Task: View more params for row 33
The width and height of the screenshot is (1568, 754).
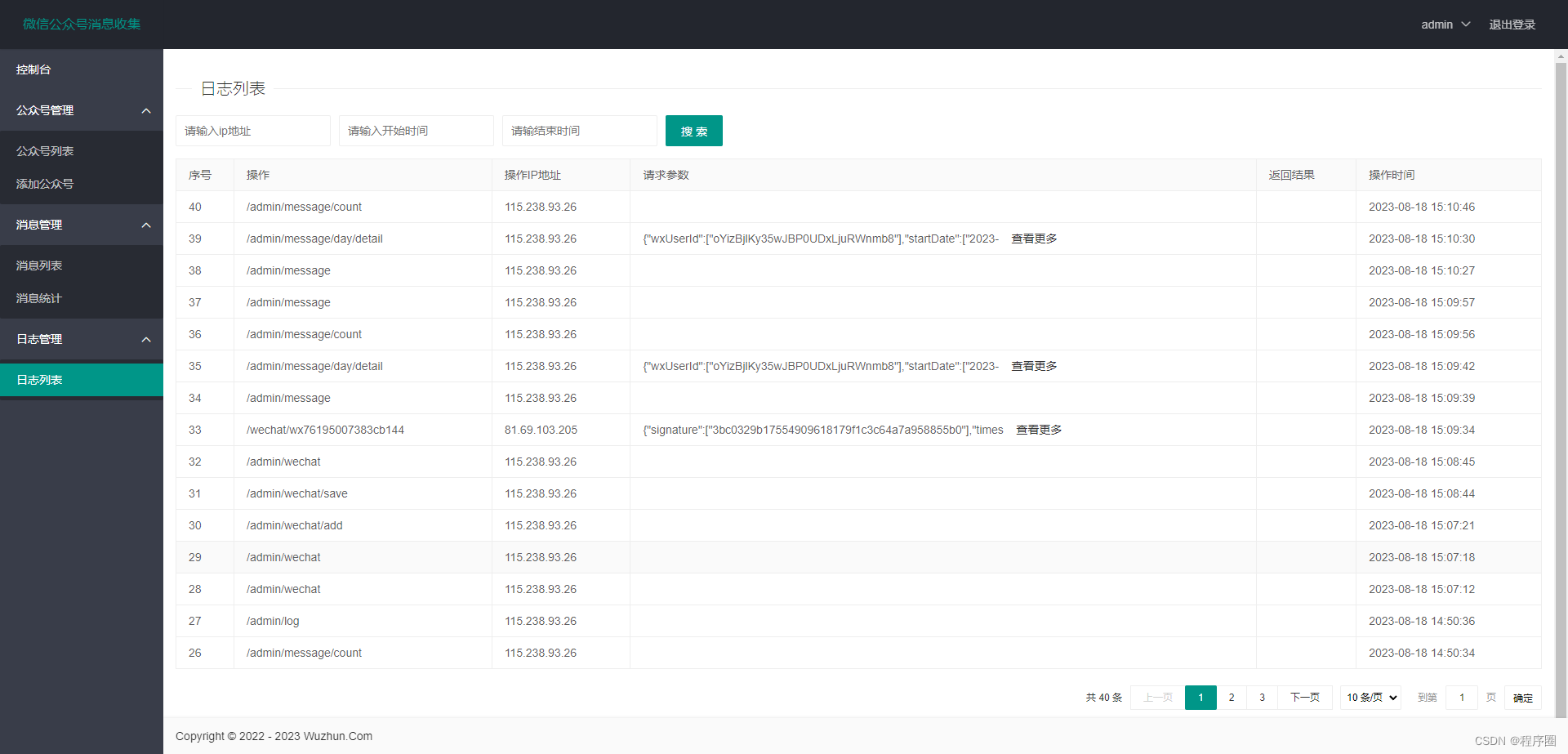Action: click(x=1039, y=430)
